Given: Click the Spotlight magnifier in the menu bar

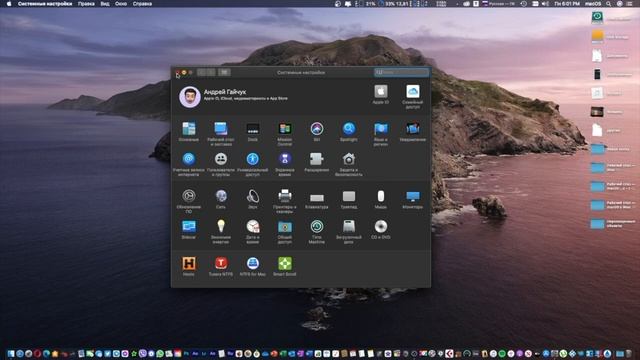Looking at the screenshot, I should coord(609,4).
